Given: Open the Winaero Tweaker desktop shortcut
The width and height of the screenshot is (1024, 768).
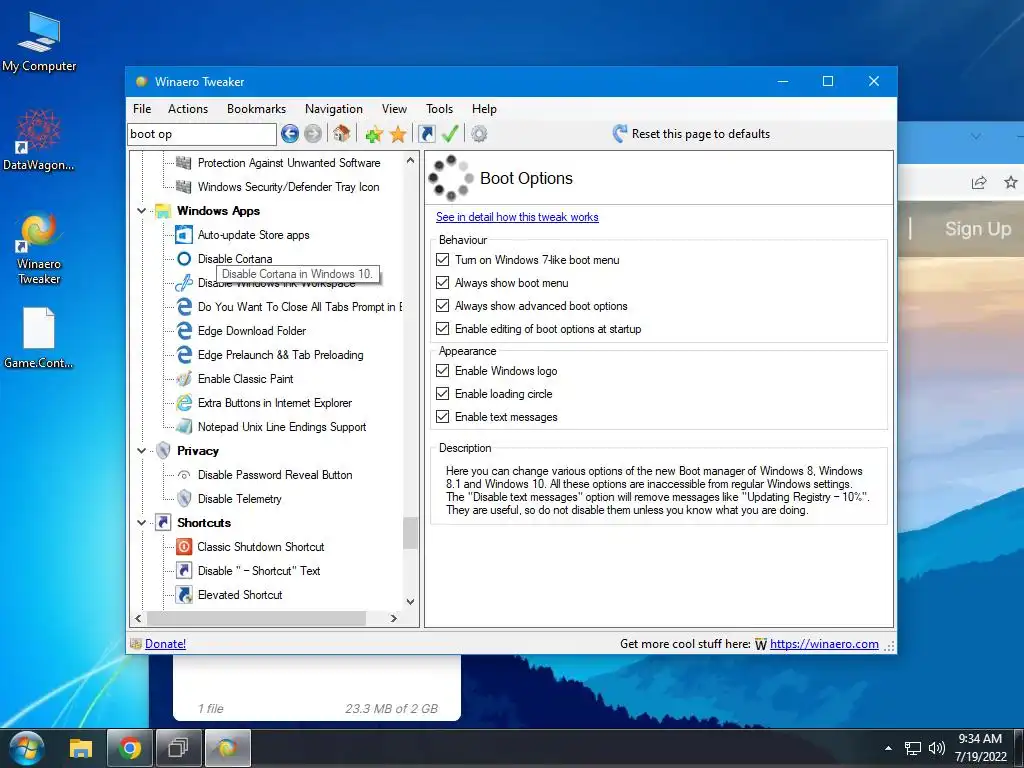Looking at the screenshot, I should point(39,248).
